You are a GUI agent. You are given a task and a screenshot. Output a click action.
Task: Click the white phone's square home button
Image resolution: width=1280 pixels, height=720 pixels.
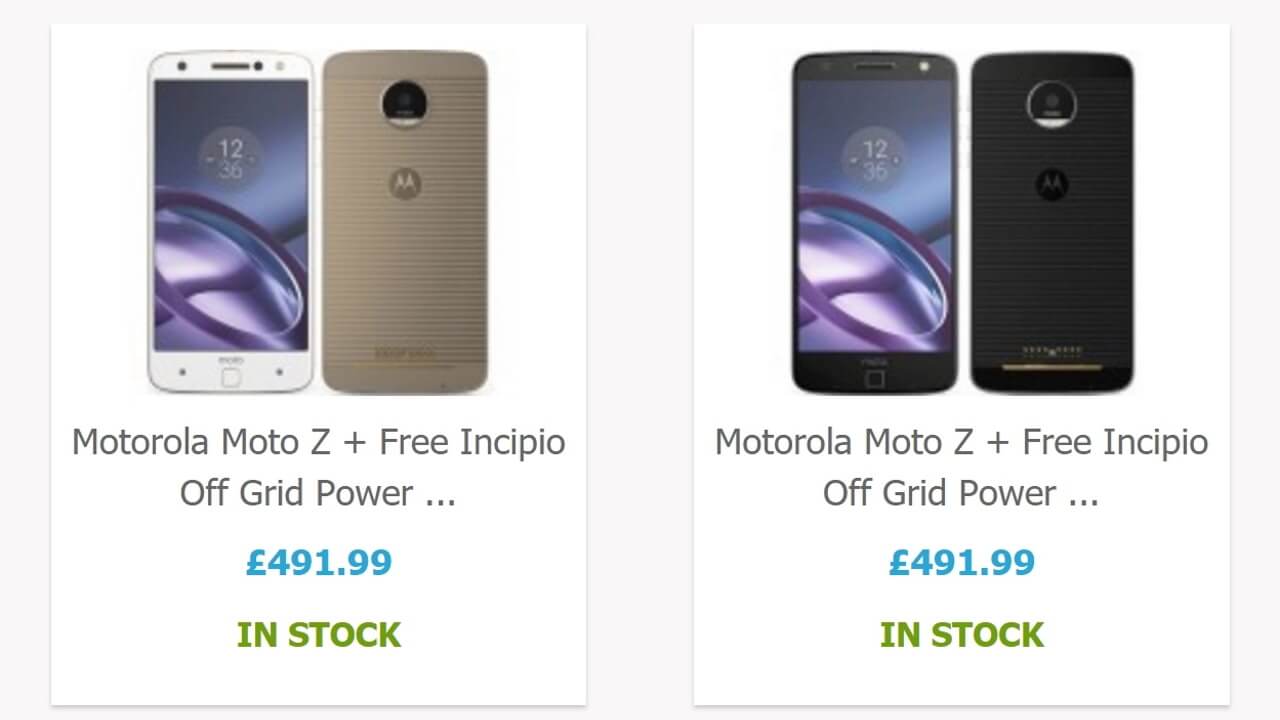[x=232, y=376]
